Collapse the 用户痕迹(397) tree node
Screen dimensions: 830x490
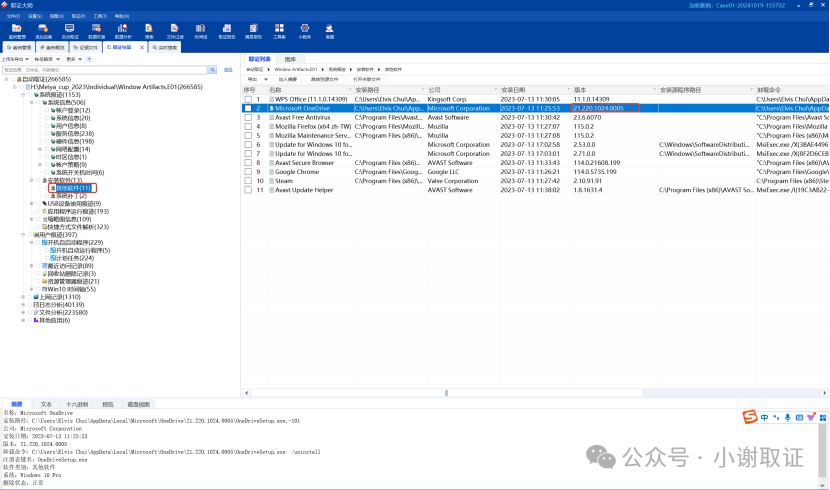(x=23, y=235)
